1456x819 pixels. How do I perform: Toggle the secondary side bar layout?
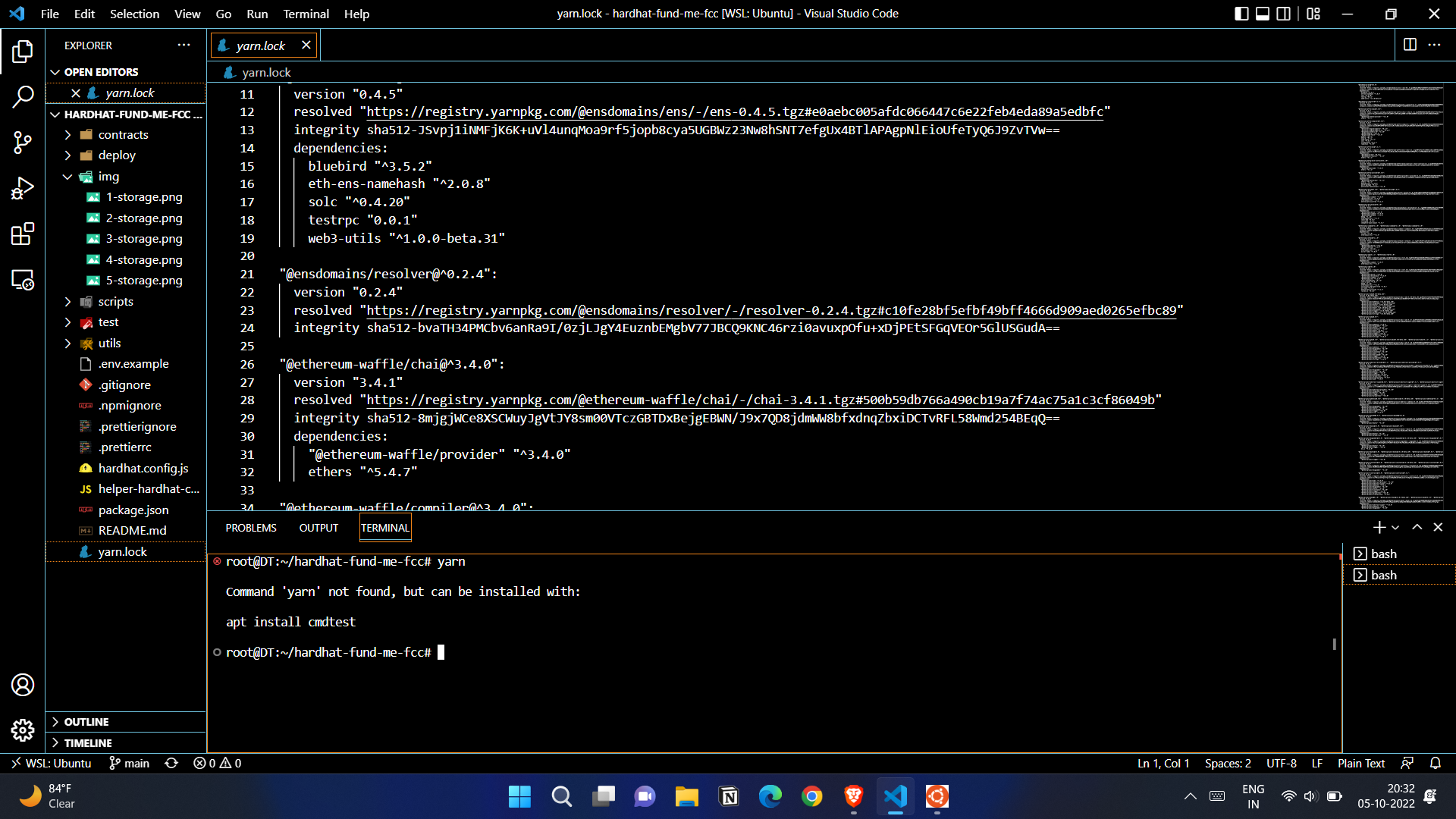[1284, 14]
